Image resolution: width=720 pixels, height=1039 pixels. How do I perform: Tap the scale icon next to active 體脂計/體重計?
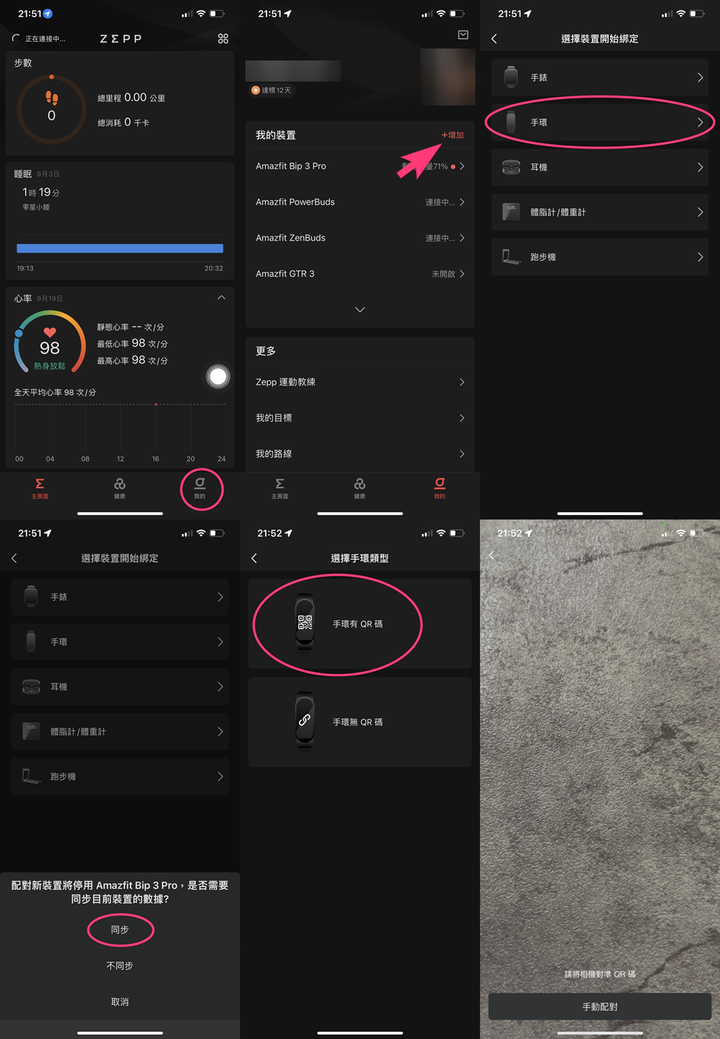point(511,212)
